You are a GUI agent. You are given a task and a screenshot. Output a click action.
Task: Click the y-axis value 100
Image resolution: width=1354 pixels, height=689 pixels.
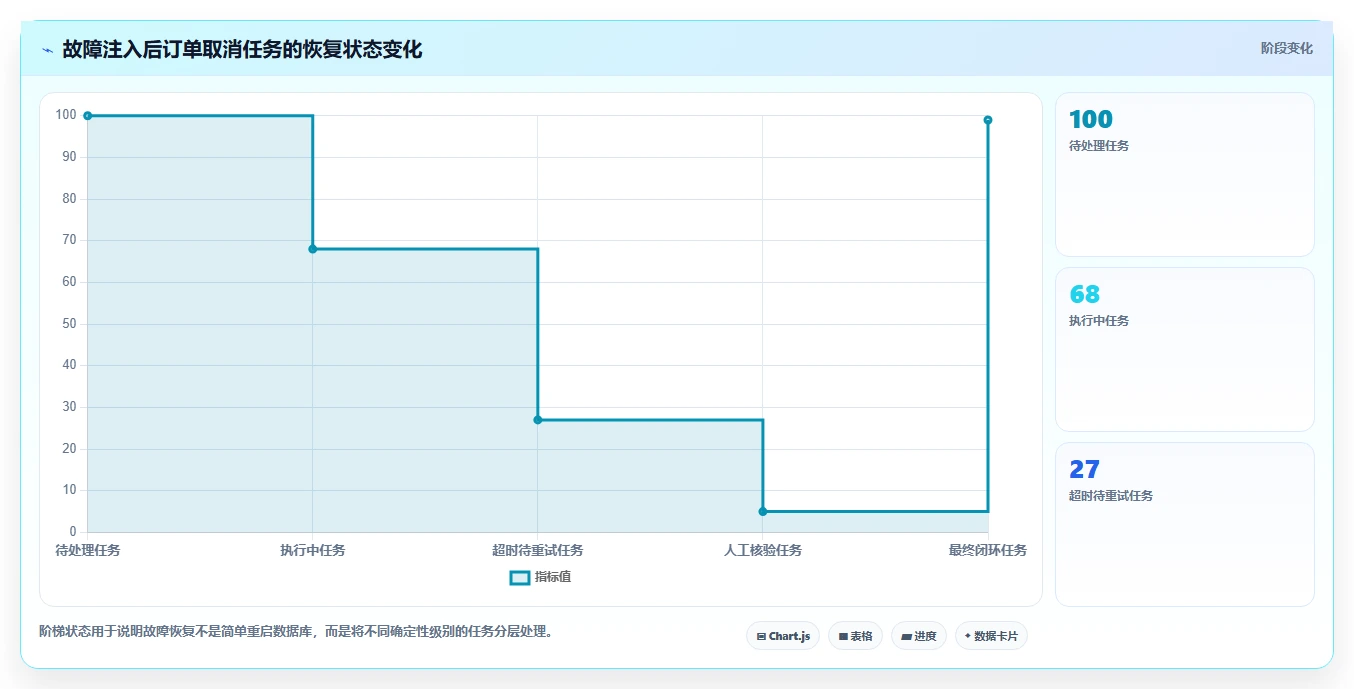66,115
